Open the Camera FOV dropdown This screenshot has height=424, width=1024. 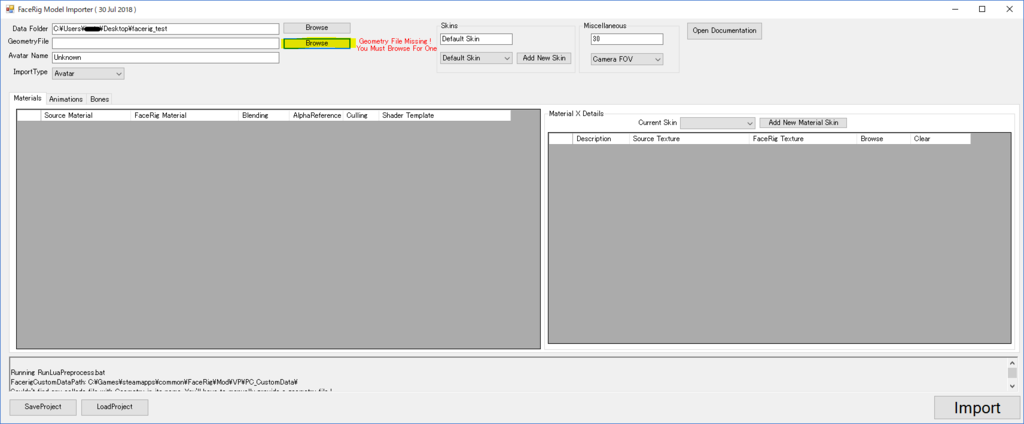coord(627,59)
